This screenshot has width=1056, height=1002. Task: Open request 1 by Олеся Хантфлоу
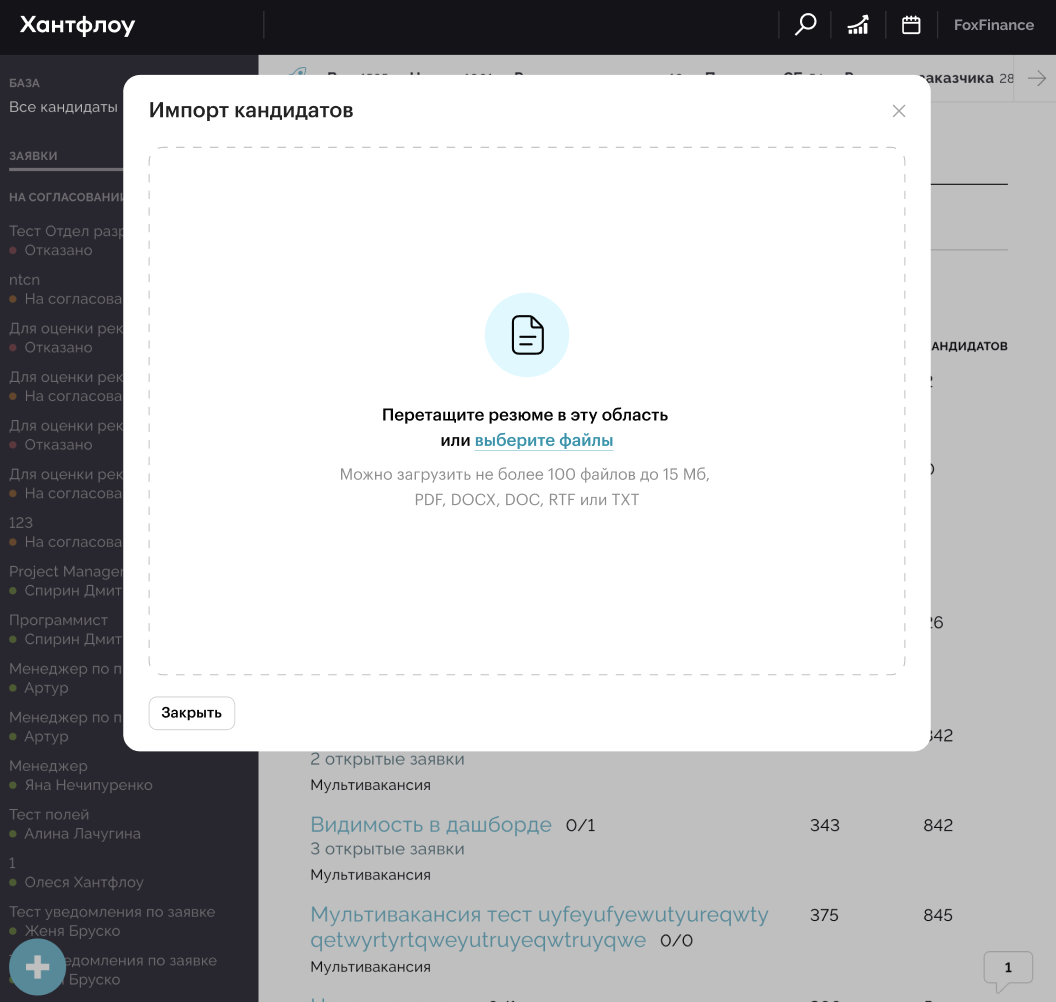tap(76, 872)
